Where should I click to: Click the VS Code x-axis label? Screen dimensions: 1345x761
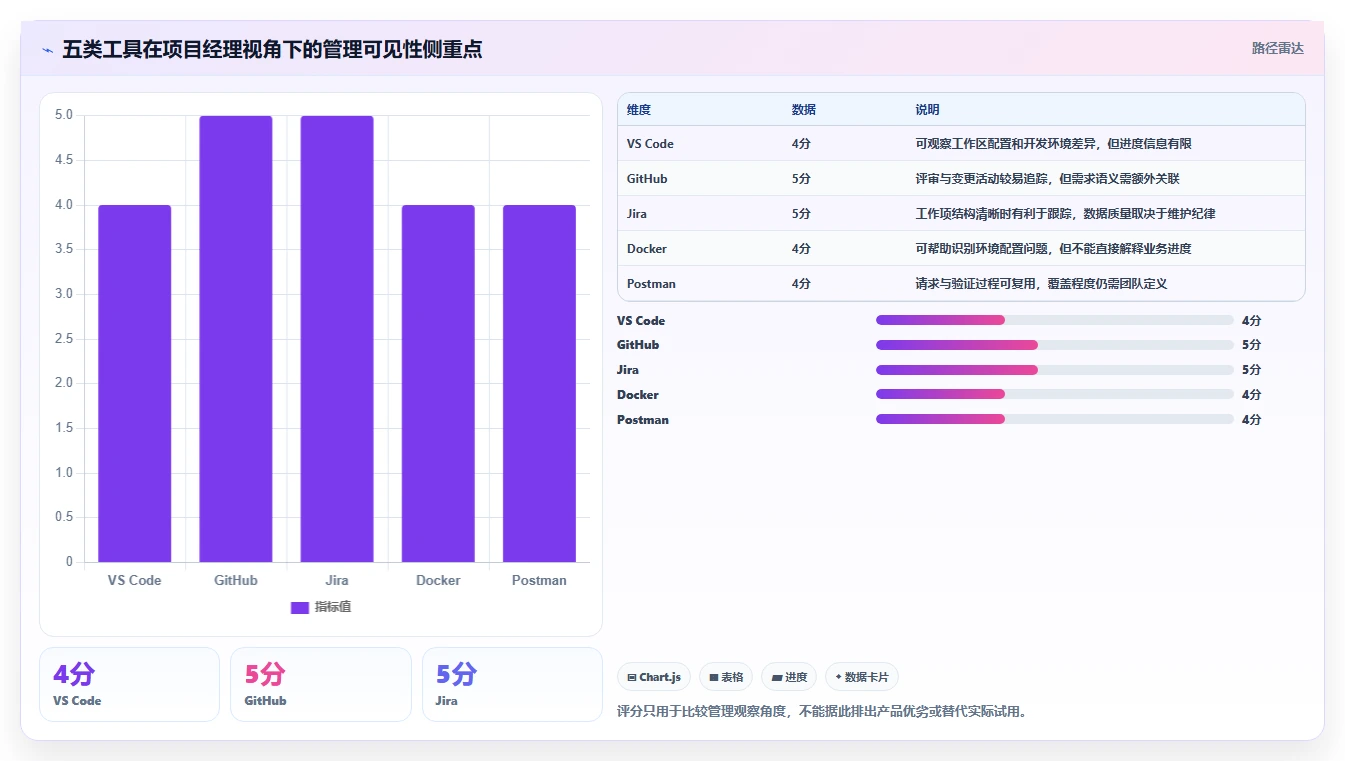click(x=135, y=580)
